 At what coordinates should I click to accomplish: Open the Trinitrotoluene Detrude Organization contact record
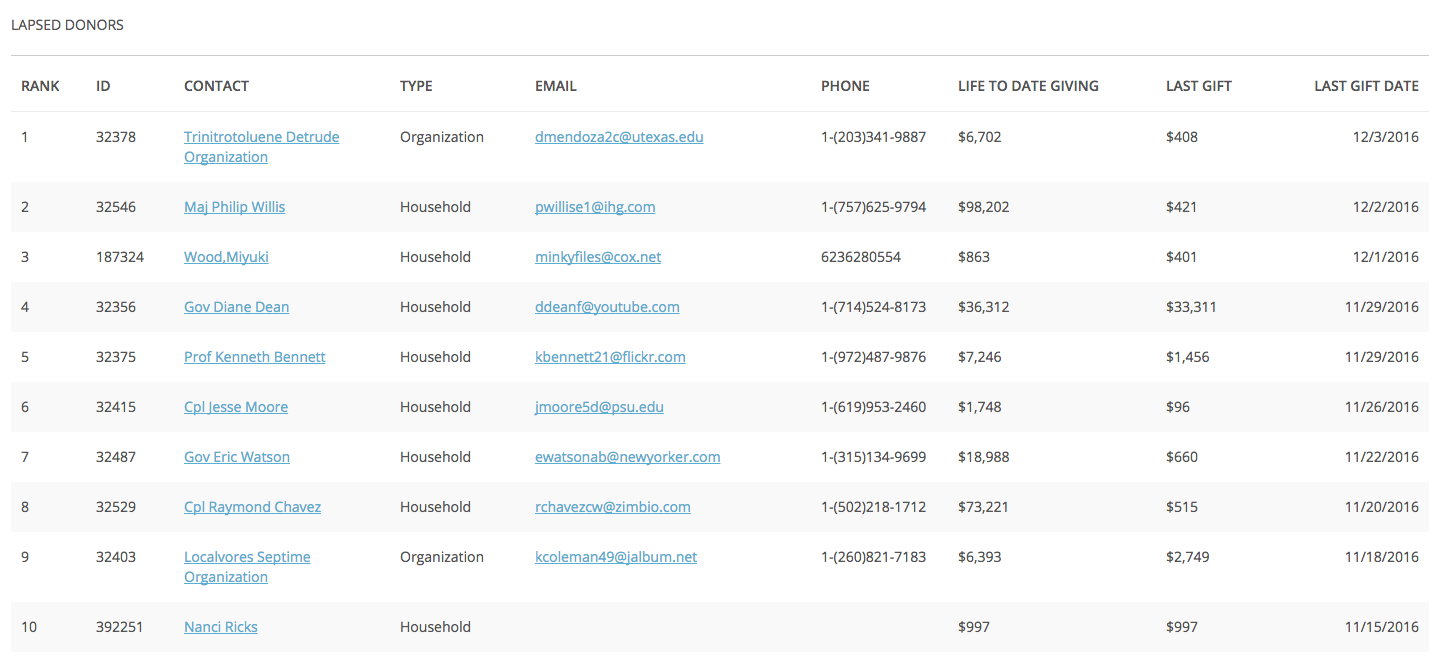click(261, 146)
